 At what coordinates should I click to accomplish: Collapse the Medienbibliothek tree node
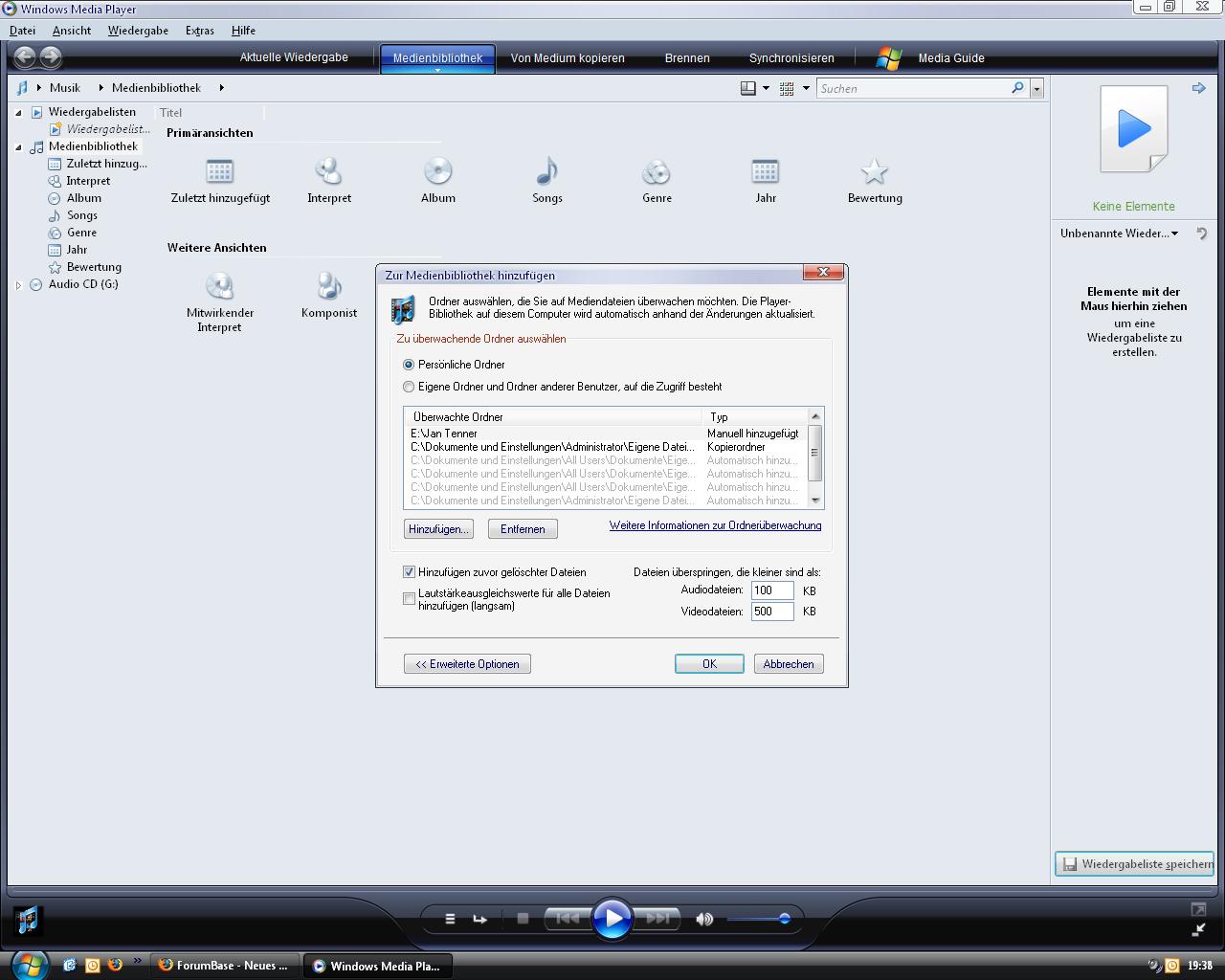tap(18, 146)
